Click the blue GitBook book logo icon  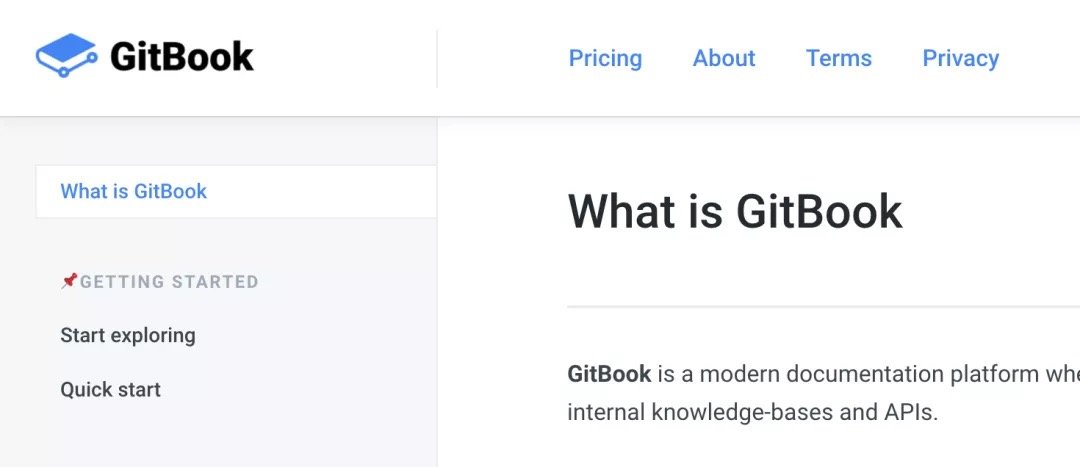66,55
